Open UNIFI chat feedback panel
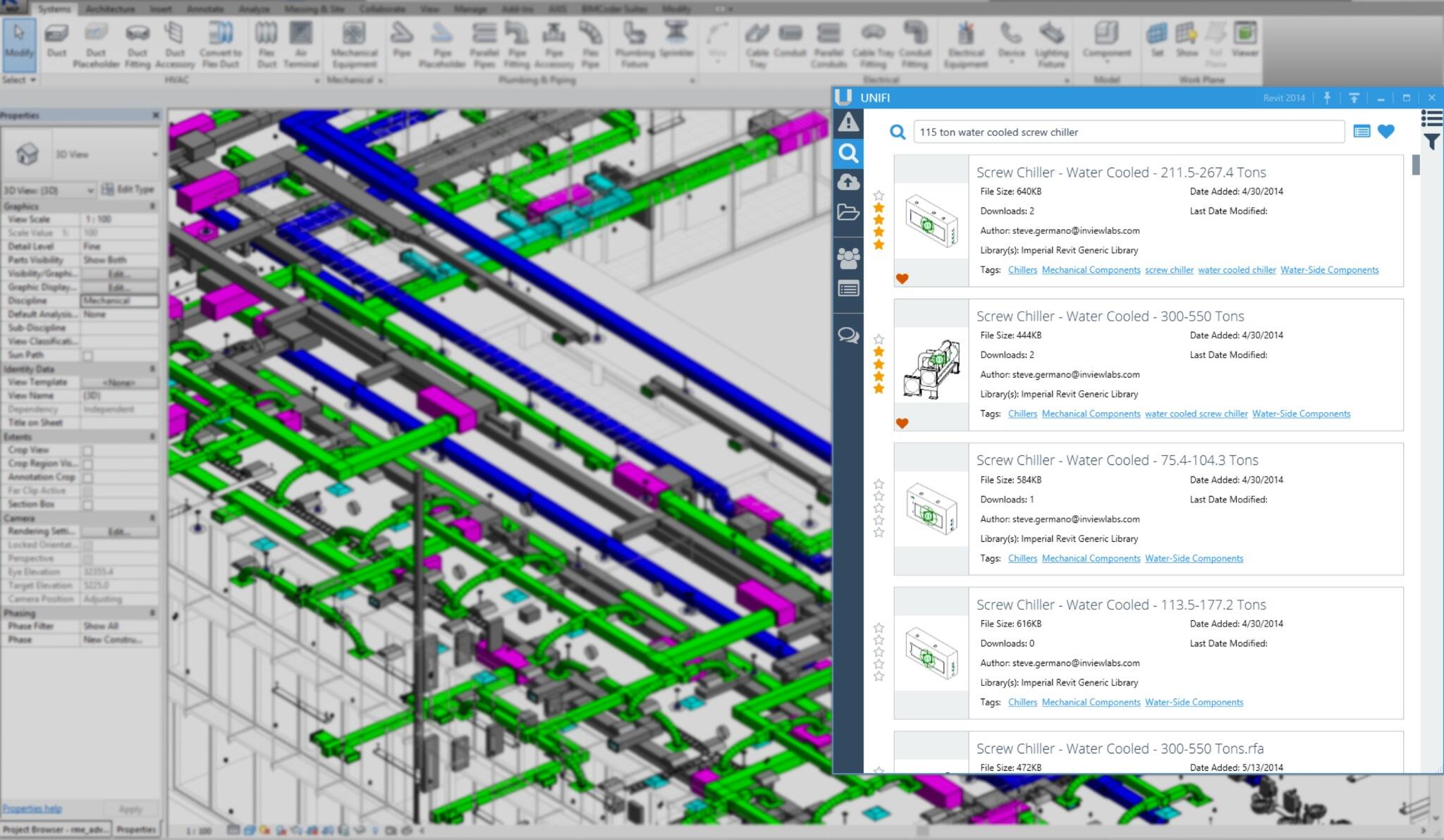1444x840 pixels. click(x=848, y=335)
